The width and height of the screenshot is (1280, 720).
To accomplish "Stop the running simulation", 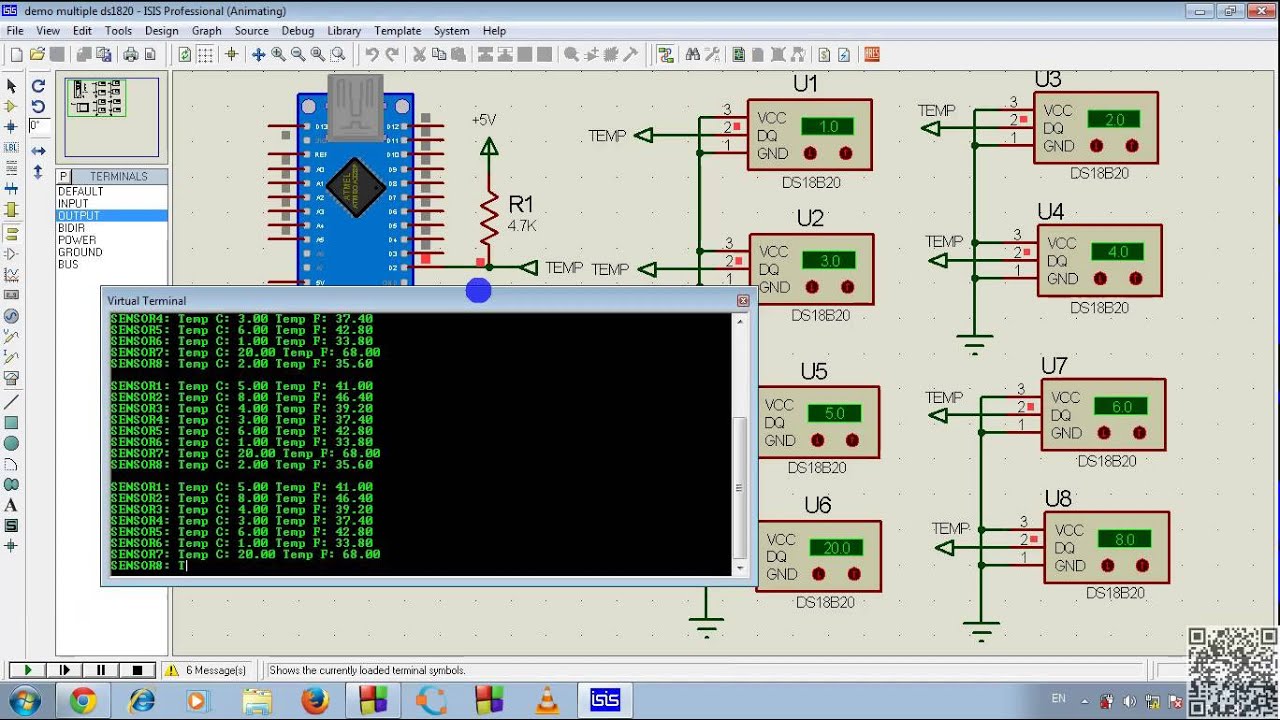I will [x=138, y=670].
